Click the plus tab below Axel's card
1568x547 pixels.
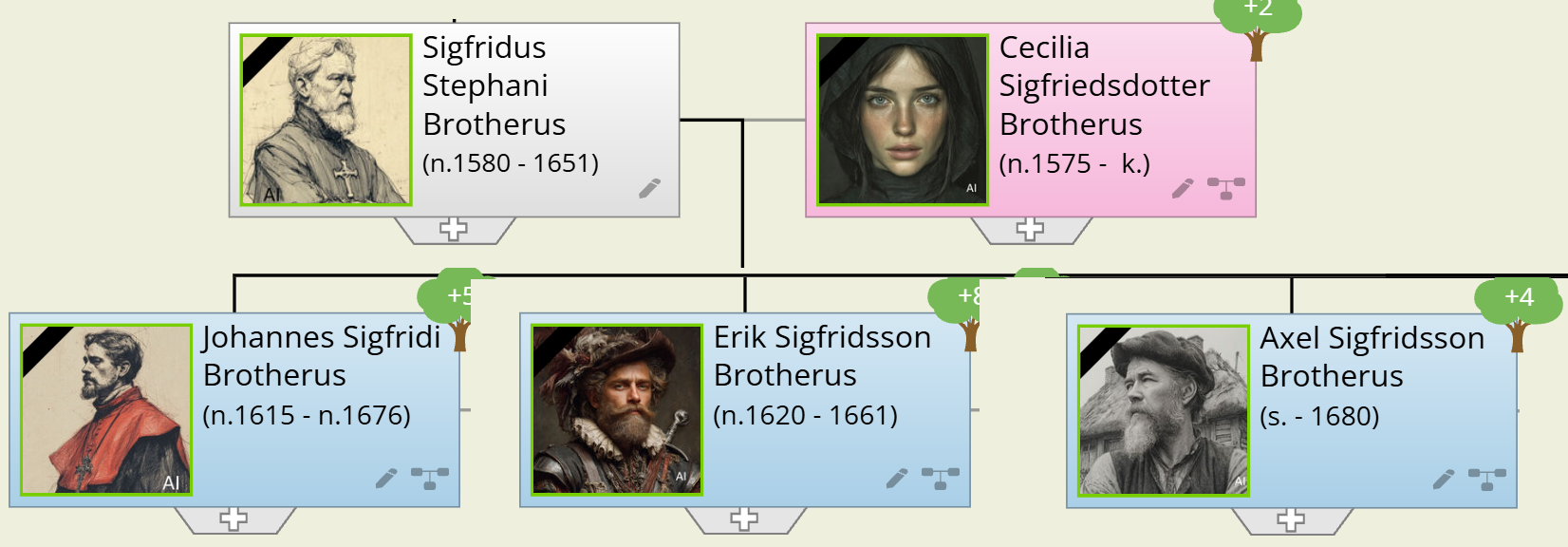click(x=1289, y=519)
